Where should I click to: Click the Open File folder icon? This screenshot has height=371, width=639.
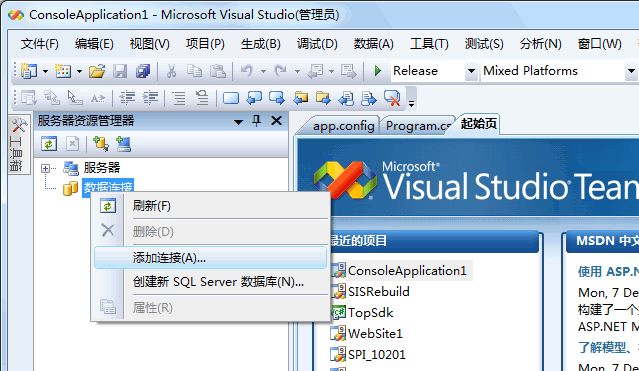click(x=97, y=71)
